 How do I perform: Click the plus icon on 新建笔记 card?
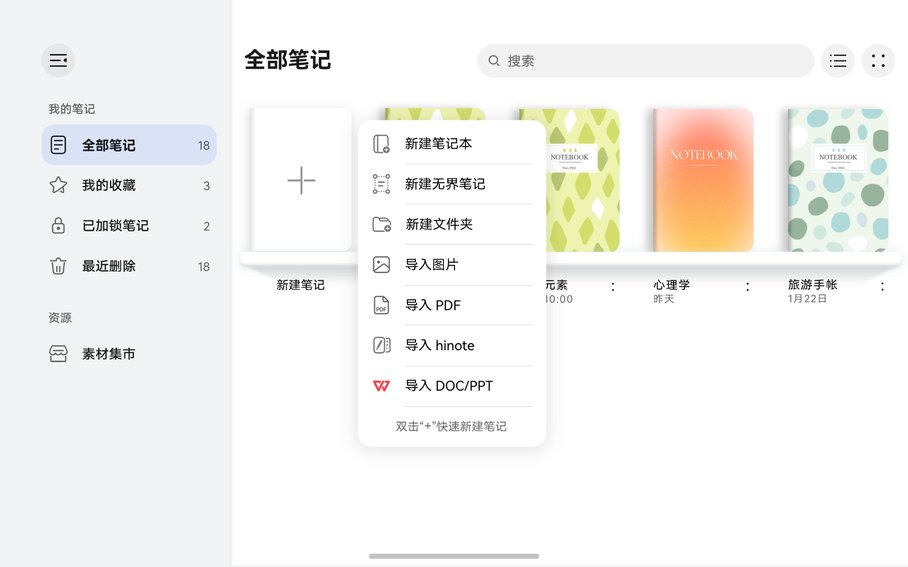point(301,180)
